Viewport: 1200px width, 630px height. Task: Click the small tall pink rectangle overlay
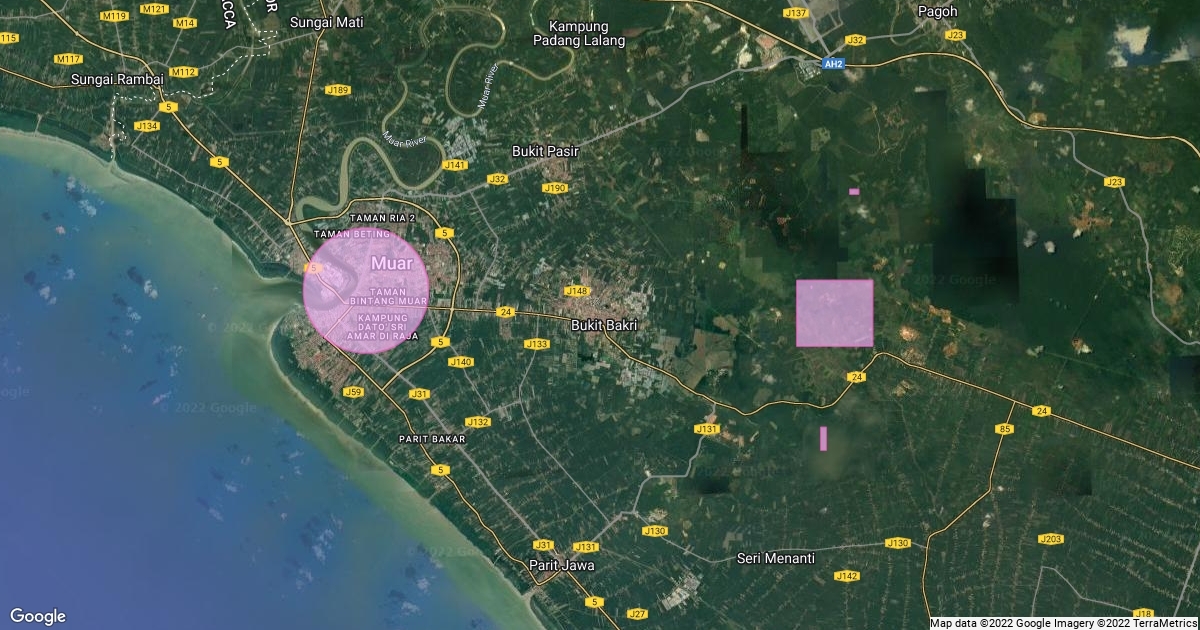click(823, 438)
